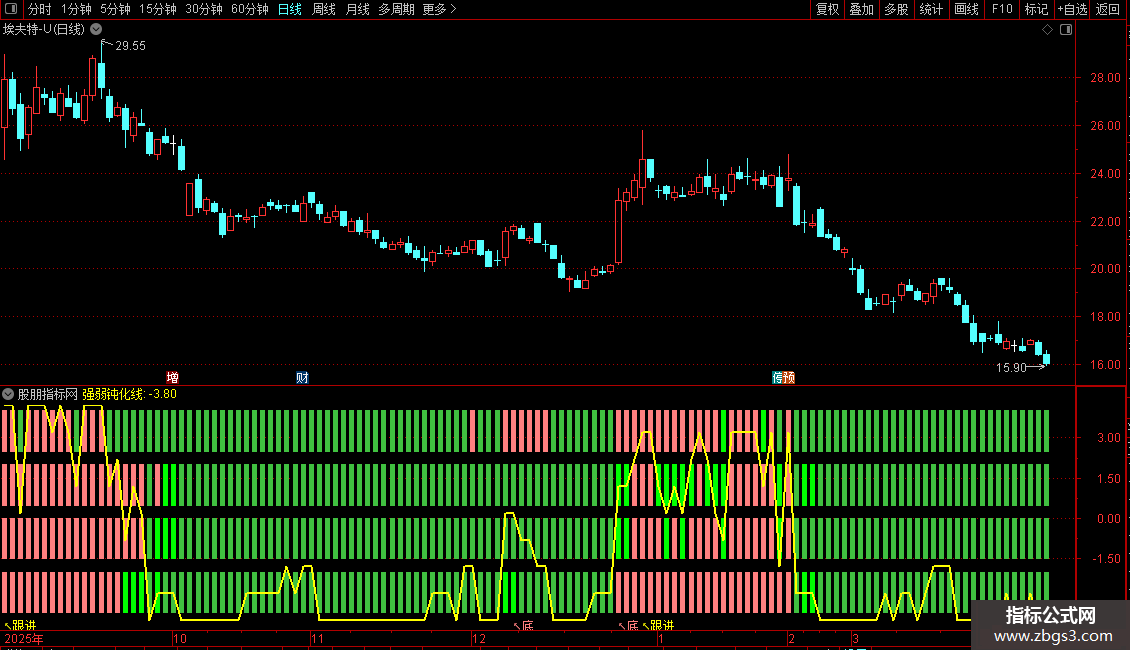The height and width of the screenshot is (650, 1130).
Task: Expand the 更多 periods menu
Action: coord(439,9)
